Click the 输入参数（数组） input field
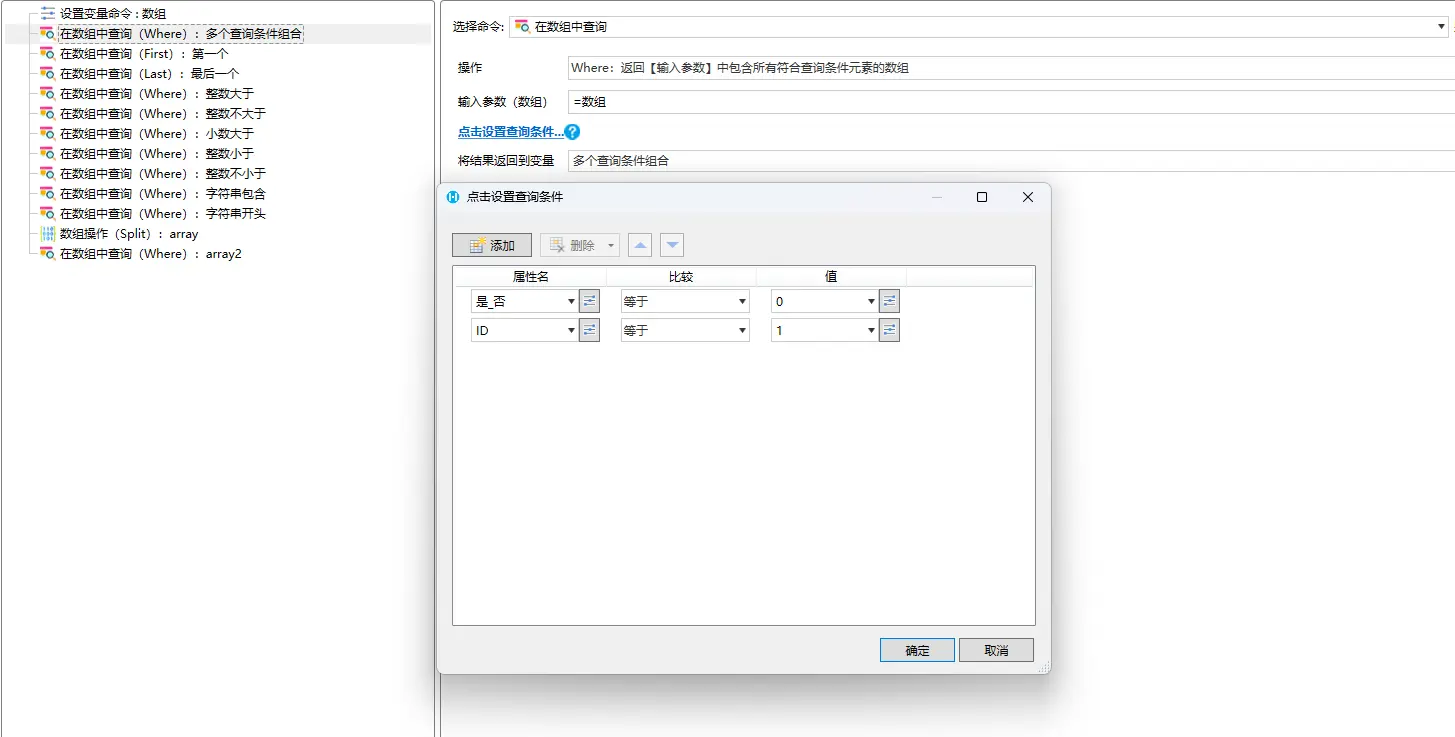This screenshot has height=737, width=1455. (x=1011, y=102)
